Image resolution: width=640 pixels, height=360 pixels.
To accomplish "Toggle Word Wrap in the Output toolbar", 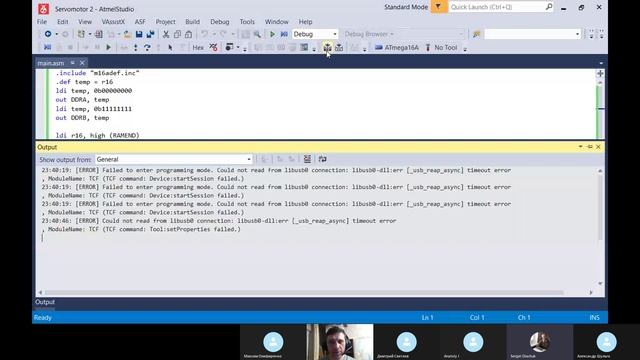I will coord(322,159).
